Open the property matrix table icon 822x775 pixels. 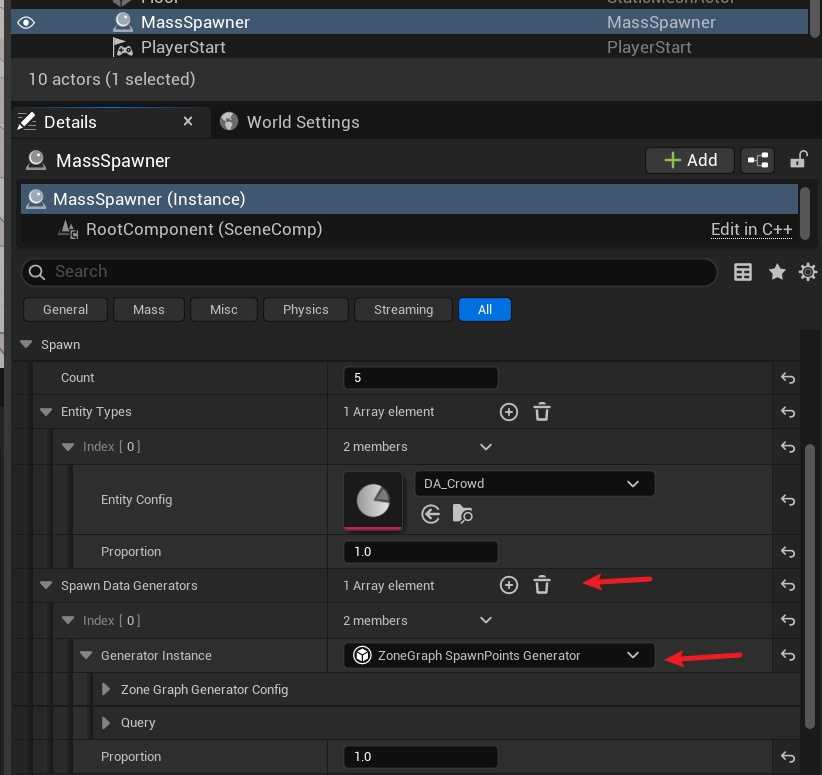[x=743, y=272]
